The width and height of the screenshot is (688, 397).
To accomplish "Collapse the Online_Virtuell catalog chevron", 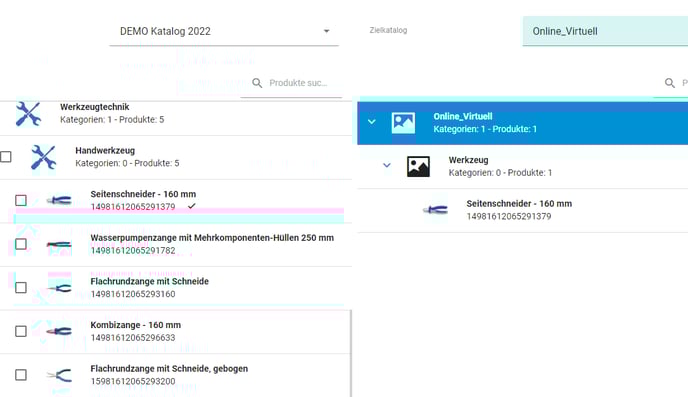I will pyautogui.click(x=372, y=122).
